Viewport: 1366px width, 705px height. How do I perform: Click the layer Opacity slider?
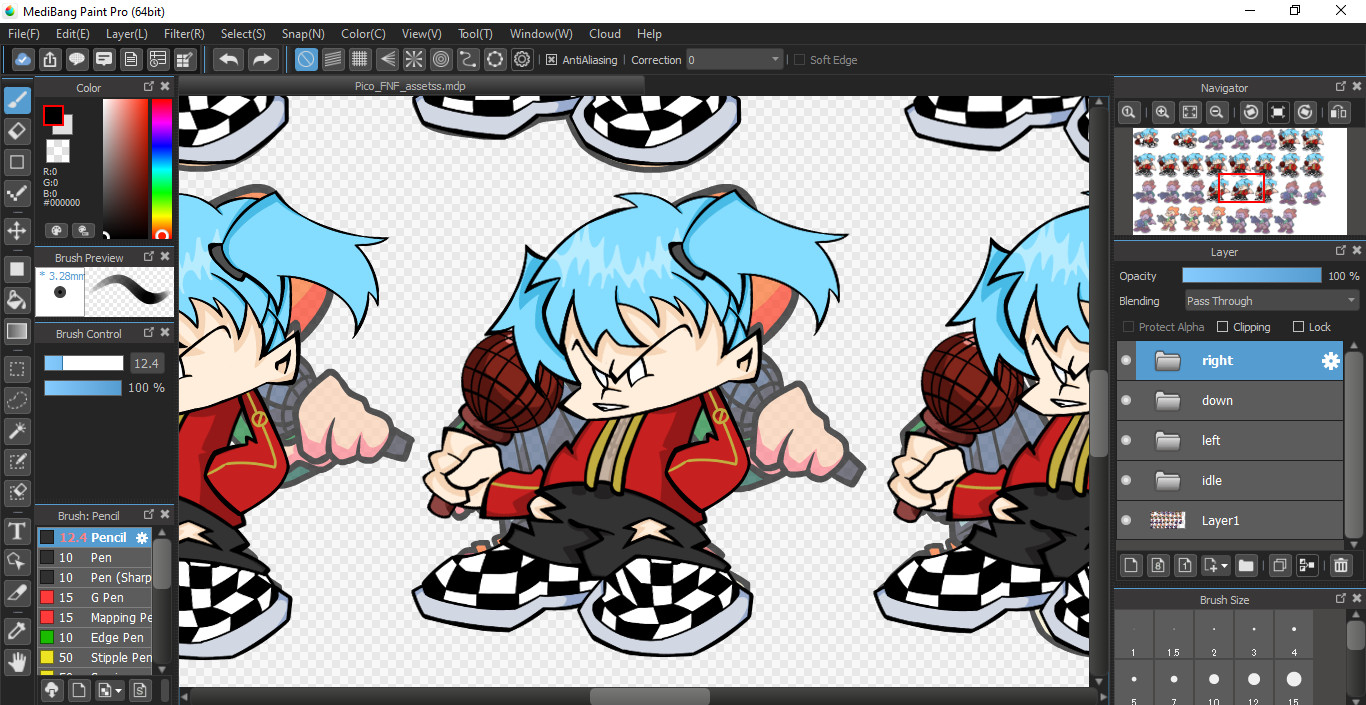1251,276
